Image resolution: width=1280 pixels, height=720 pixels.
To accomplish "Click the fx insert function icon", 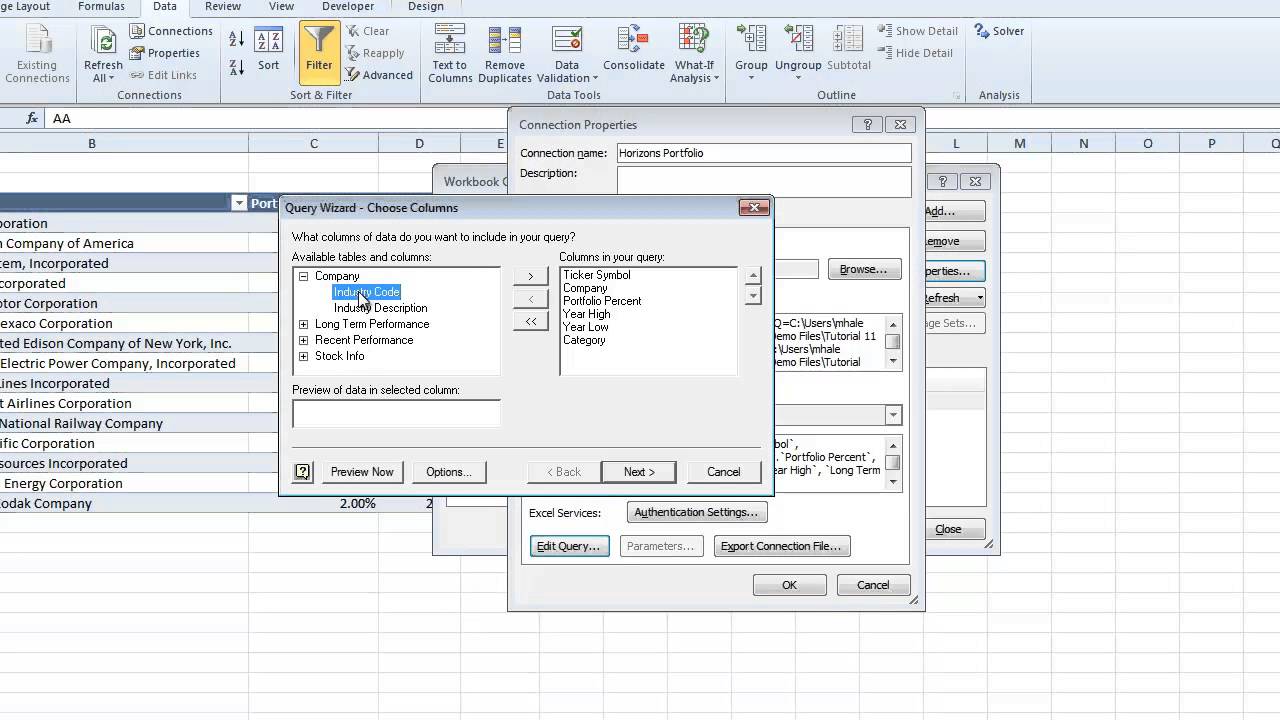I will click(32, 118).
